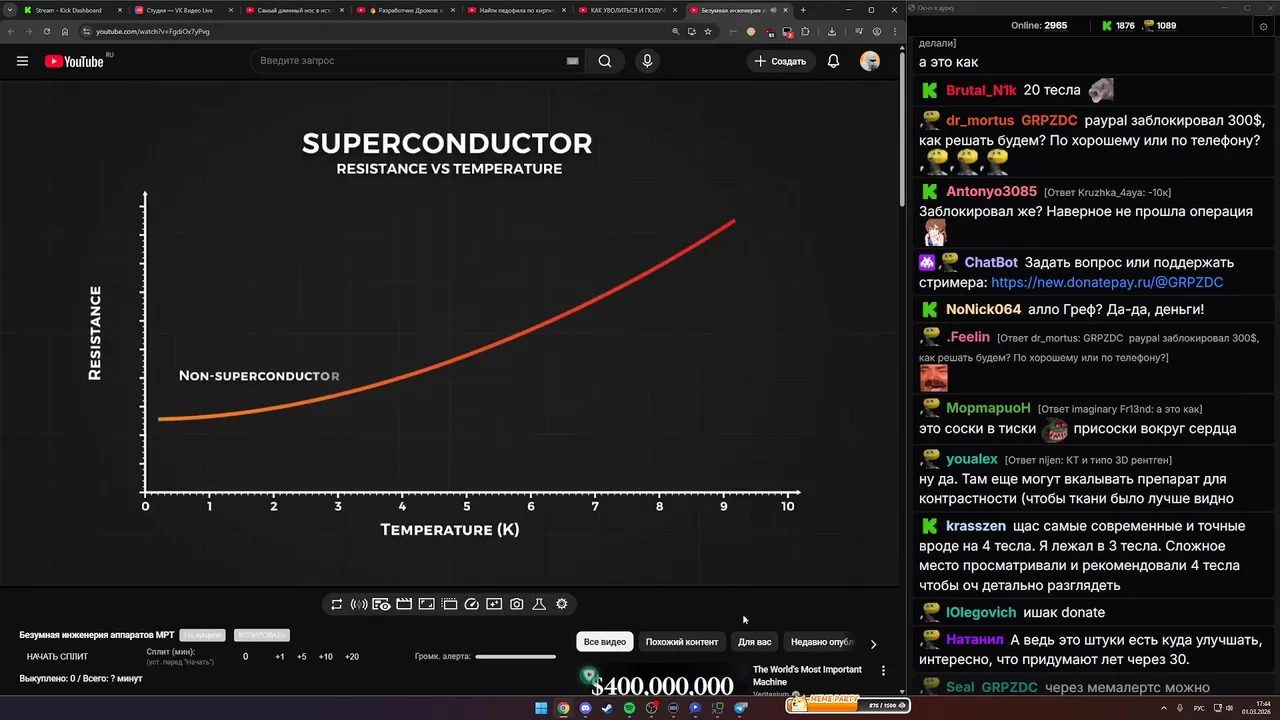Go to YouTube home via logo

(x=74, y=61)
